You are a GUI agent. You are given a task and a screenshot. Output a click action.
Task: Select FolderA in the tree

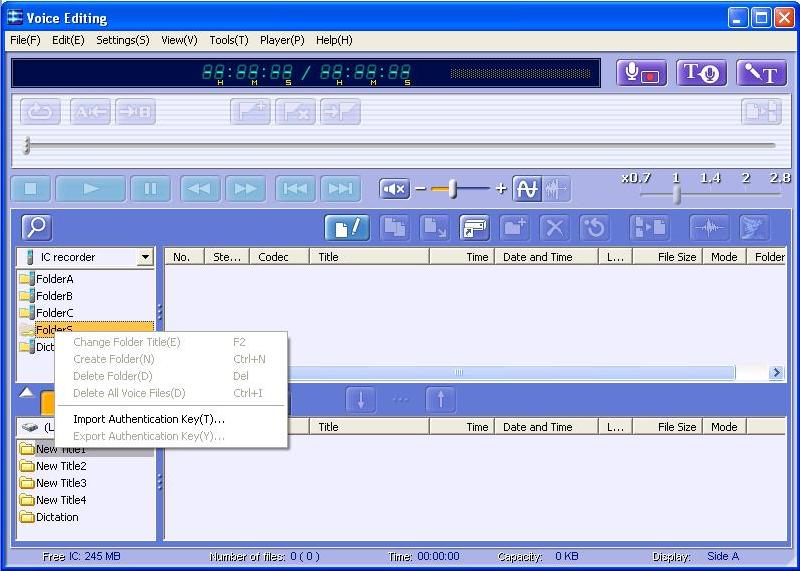coord(55,279)
